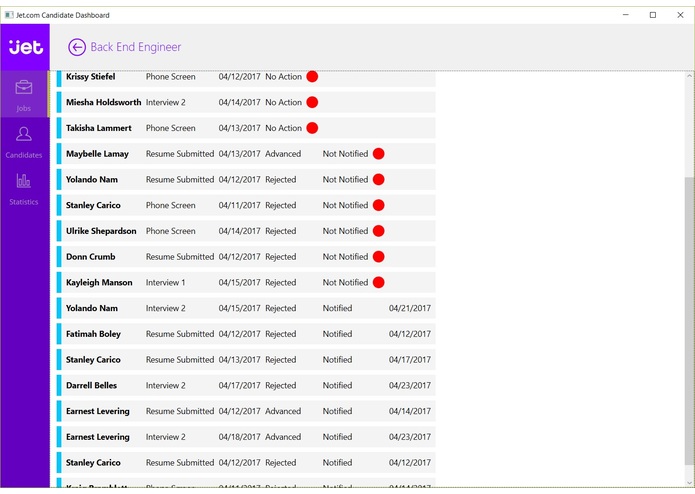
Task: Select Stanley Carico notified 04/12/2017
Action: (x=93, y=462)
